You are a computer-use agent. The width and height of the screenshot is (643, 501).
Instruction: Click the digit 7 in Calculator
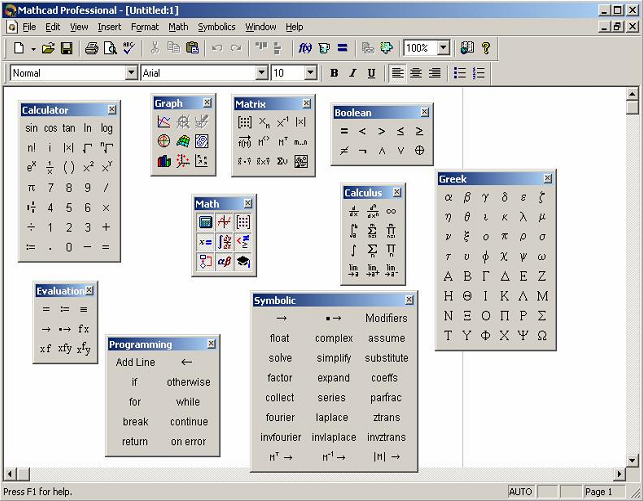coord(50,188)
